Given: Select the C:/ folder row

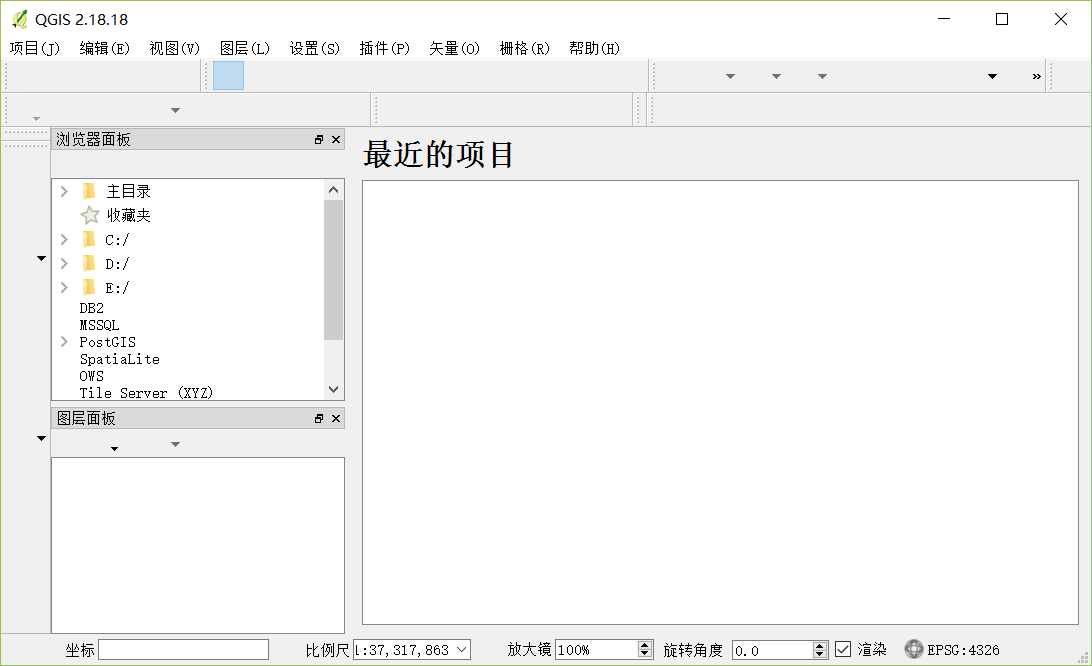Looking at the screenshot, I should tap(117, 240).
